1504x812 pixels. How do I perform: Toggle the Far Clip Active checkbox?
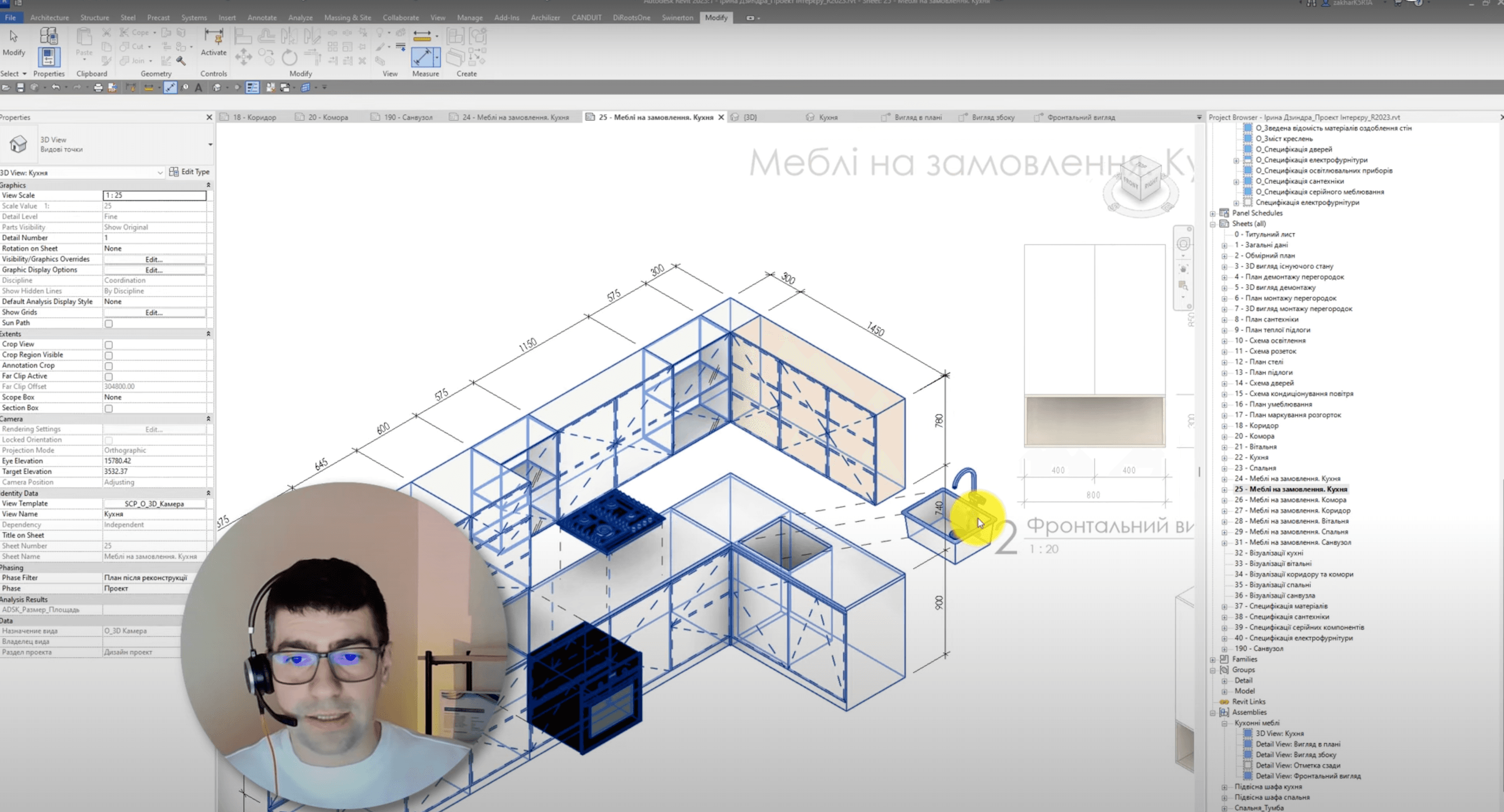click(x=109, y=377)
